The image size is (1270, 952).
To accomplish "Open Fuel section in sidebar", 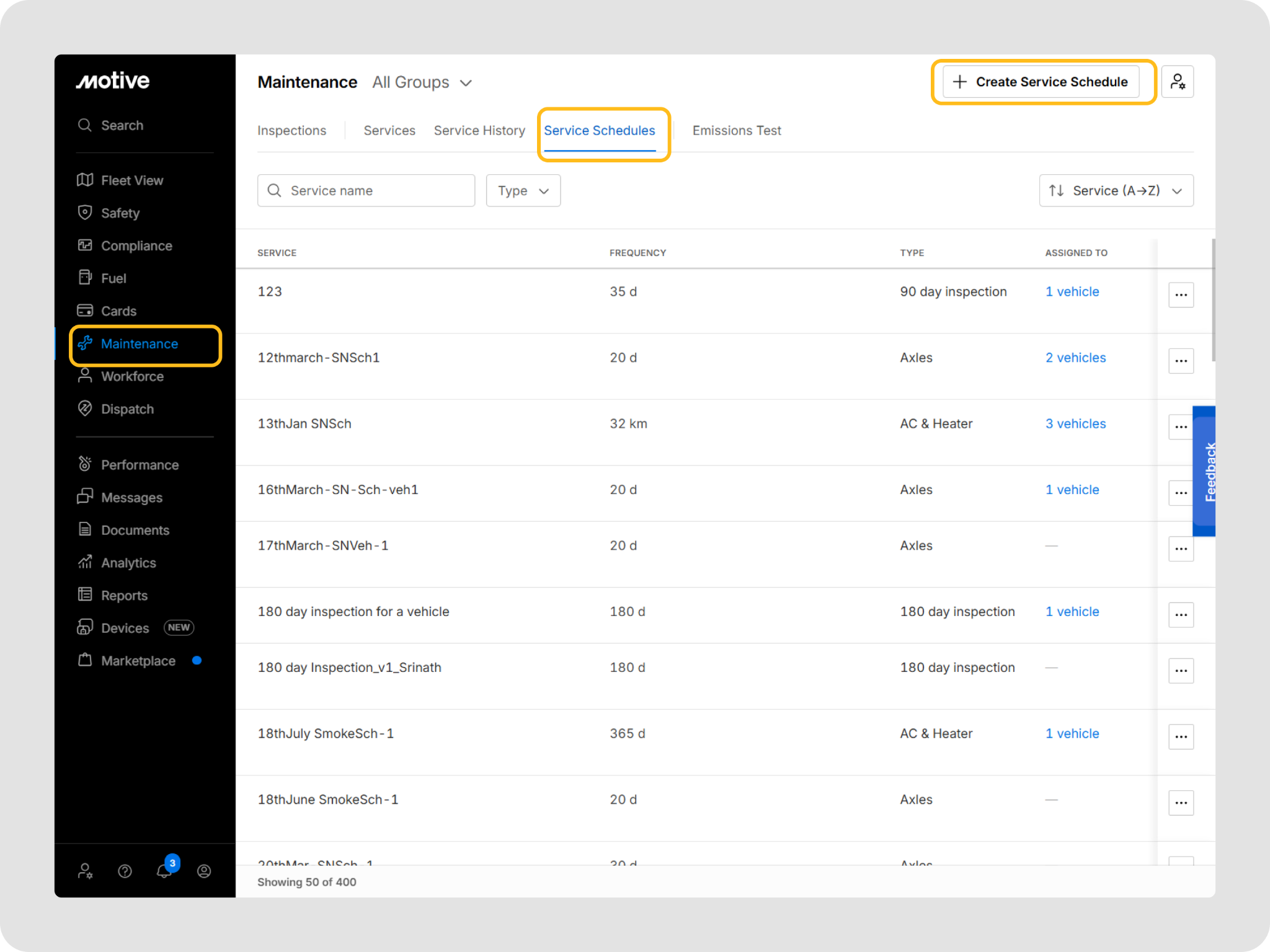I will [x=113, y=278].
